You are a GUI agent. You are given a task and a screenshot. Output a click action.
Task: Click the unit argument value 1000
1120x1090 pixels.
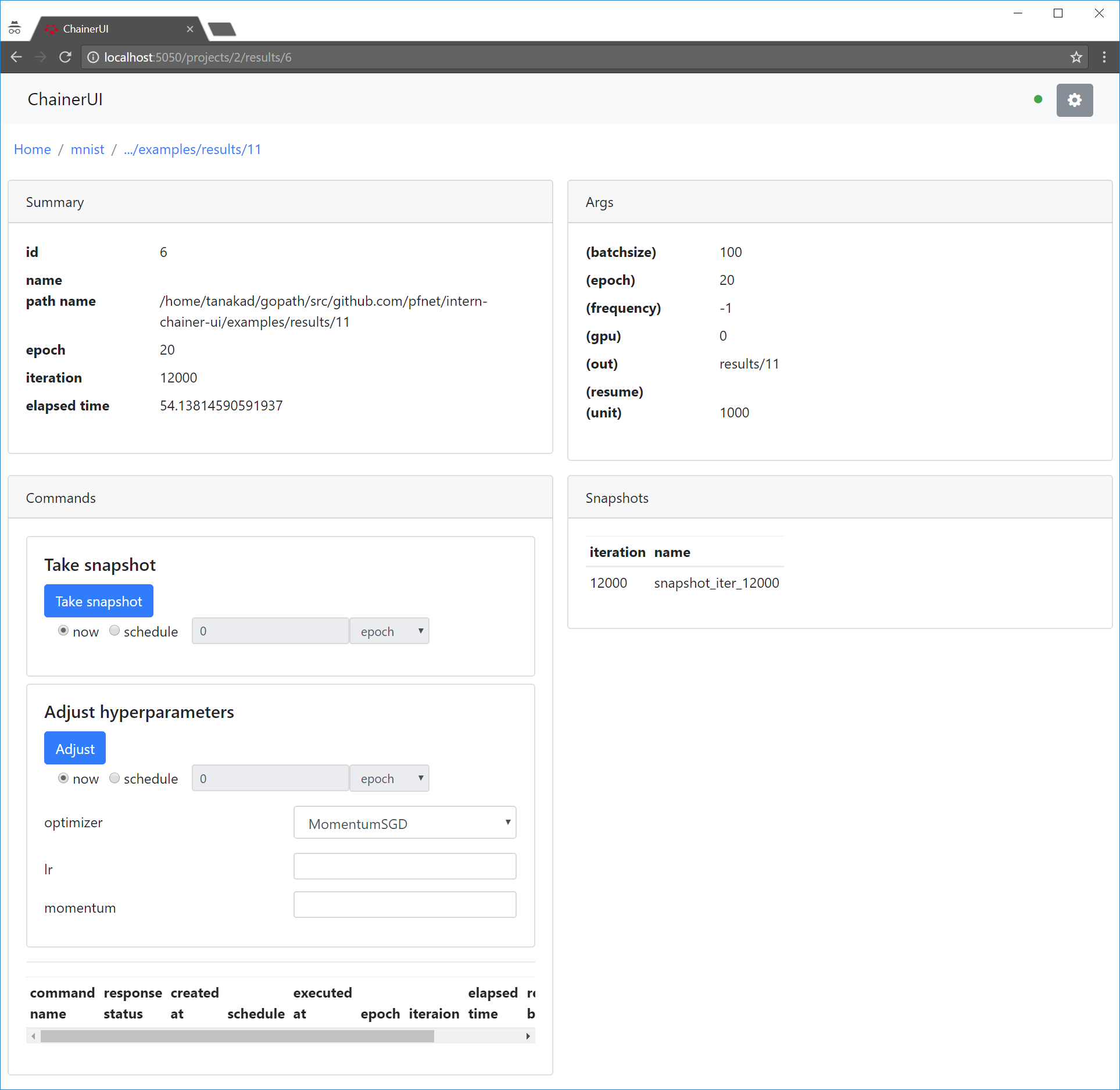click(734, 413)
